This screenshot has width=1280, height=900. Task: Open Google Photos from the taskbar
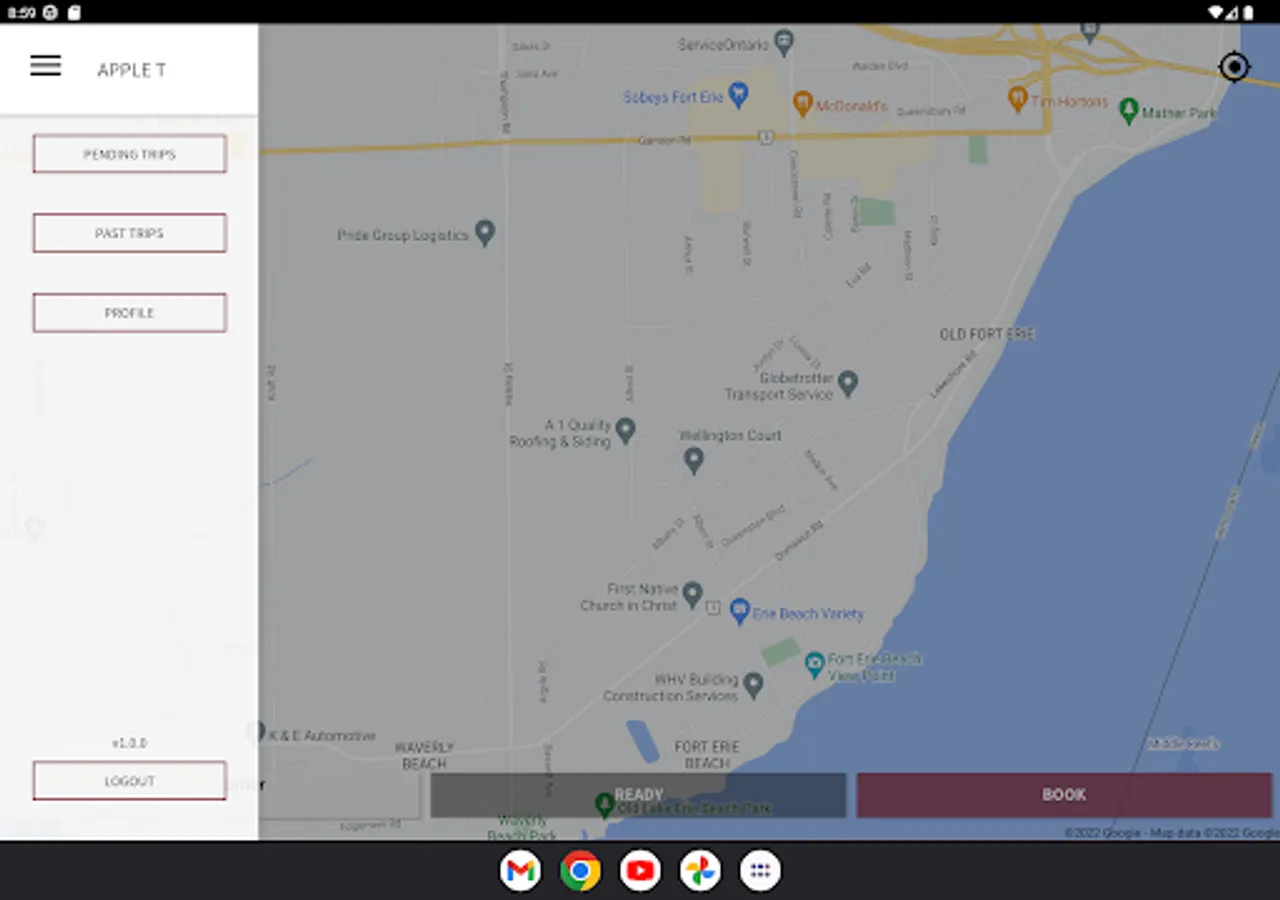click(700, 871)
